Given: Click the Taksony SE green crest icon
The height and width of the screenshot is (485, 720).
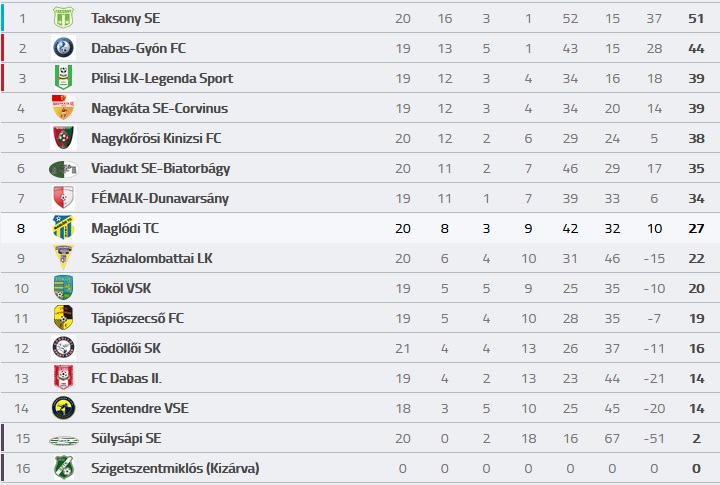Looking at the screenshot, I should (63, 18).
